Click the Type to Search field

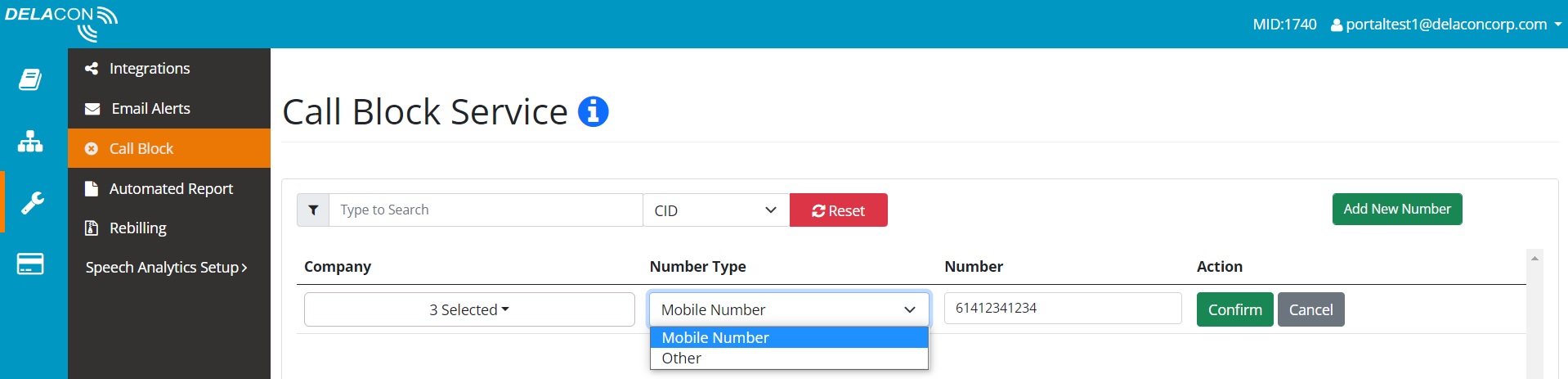486,210
